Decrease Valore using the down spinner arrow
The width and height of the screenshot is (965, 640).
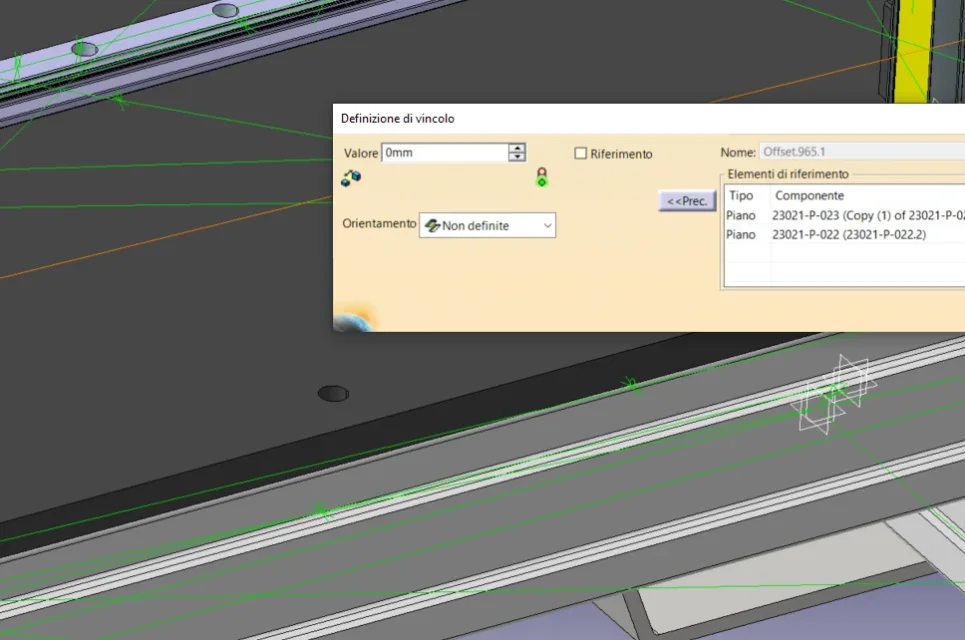(x=517, y=157)
